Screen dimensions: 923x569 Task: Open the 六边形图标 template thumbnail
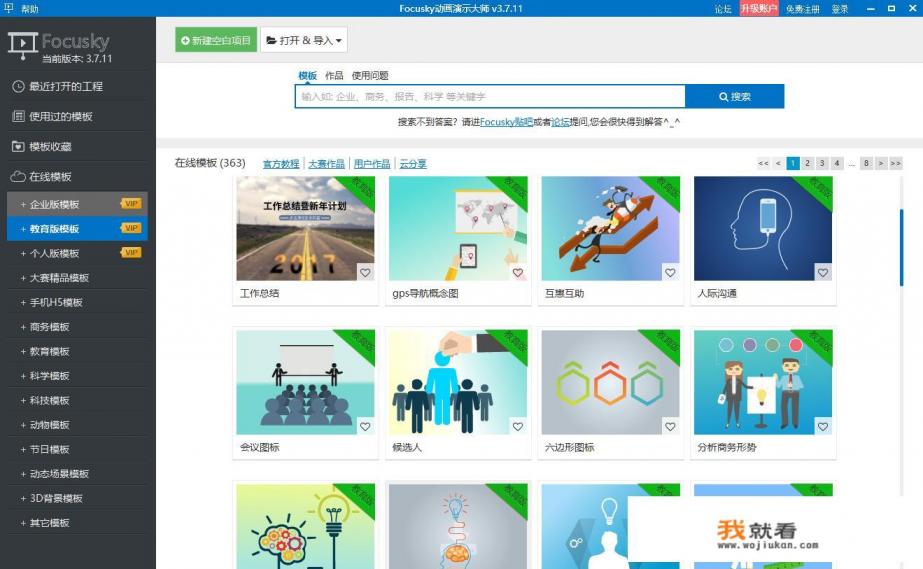(x=610, y=382)
